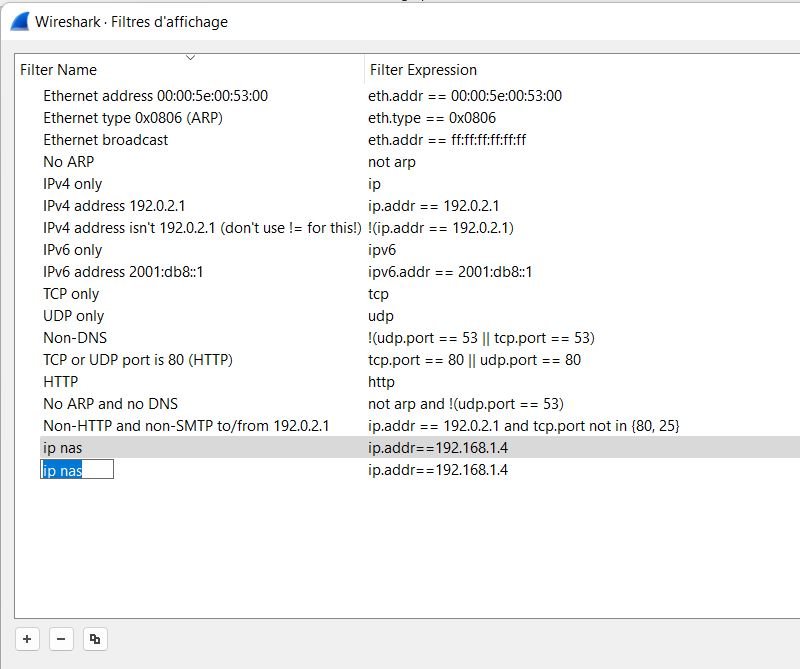The height and width of the screenshot is (669, 800).
Task: Click the copy filter button
Action: coord(95,638)
